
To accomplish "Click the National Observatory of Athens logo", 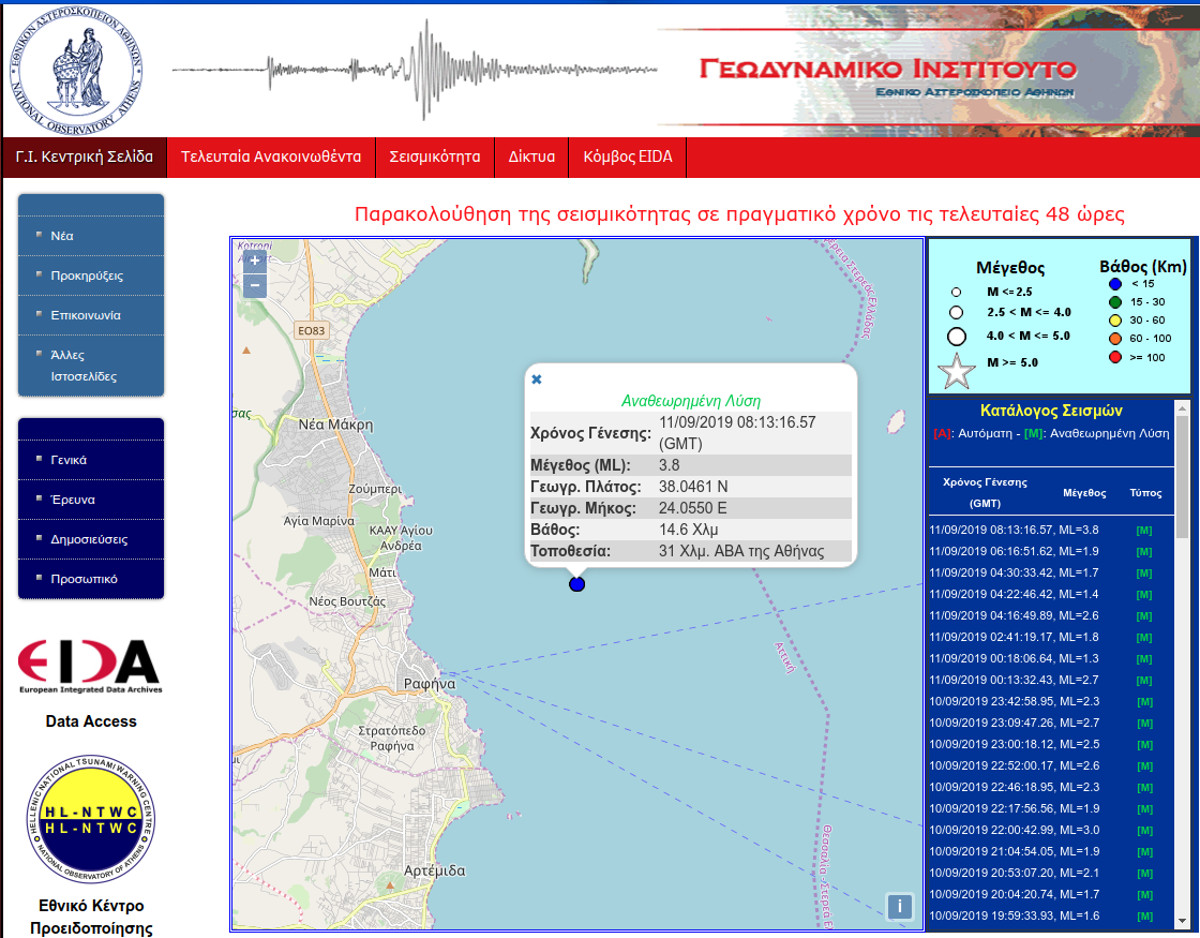I will pos(76,68).
